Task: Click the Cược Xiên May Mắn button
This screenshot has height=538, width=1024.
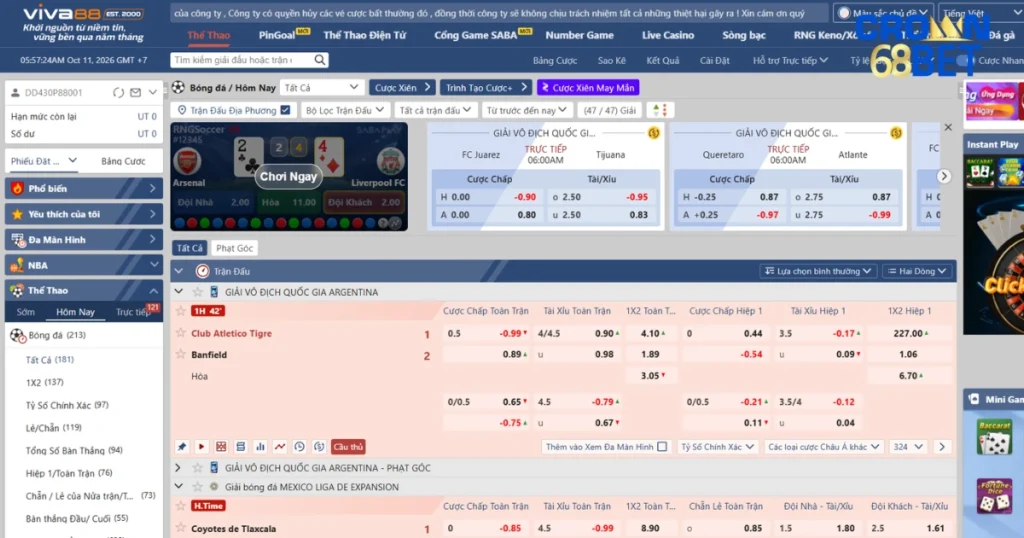Action: pos(588,87)
